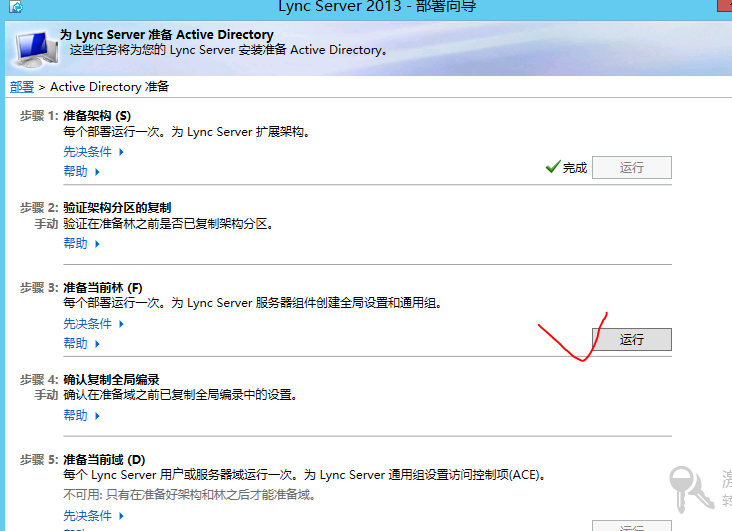The width and height of the screenshot is (732, 531).
Task: Click the green checkmark next to 完成
Action: pos(553,166)
